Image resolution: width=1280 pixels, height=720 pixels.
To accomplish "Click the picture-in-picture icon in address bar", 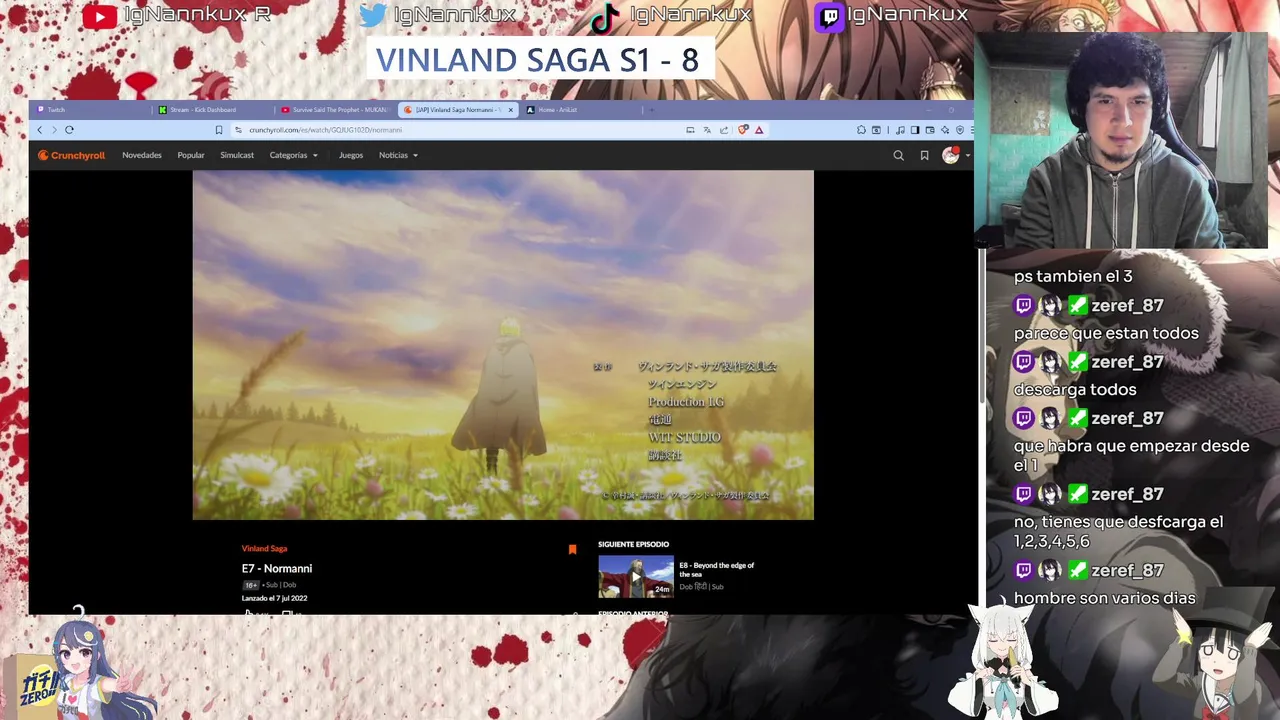I will (x=690, y=130).
